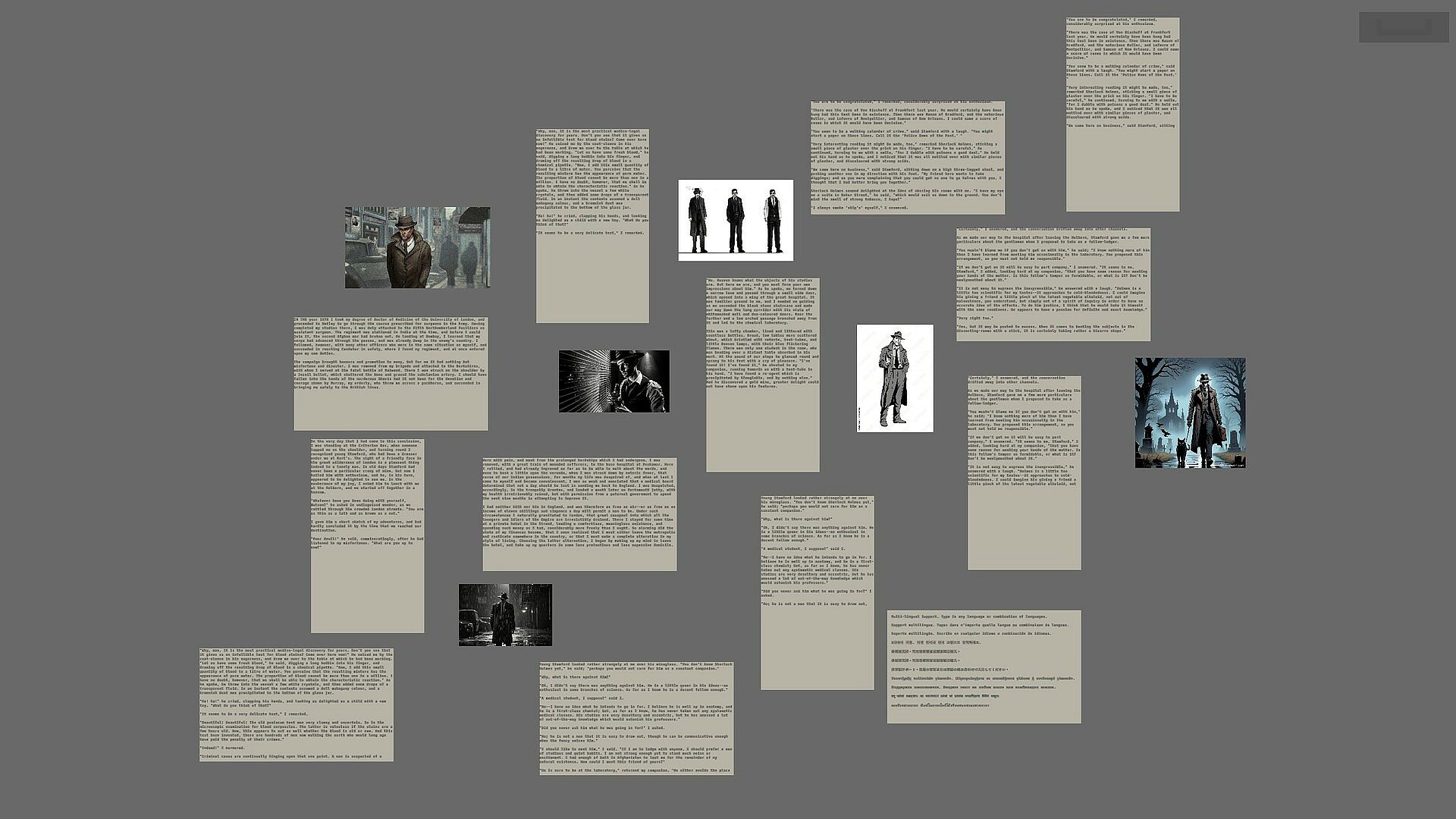Select the tall narrow 'Certainly, I answered' text card
Image resolution: width=1456 pixels, height=819 pixels.
coord(1024,472)
